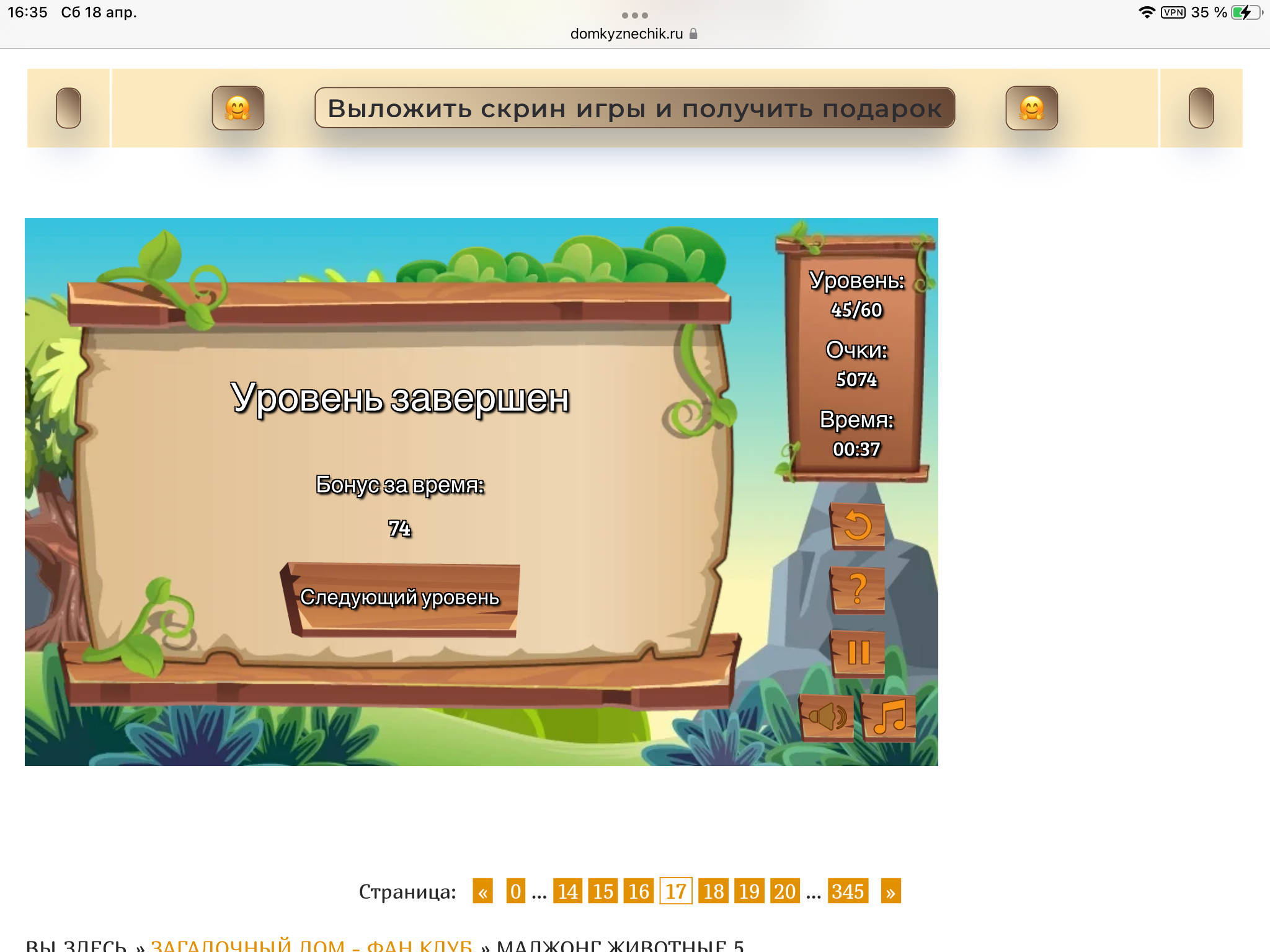Go to previous page « arrow
Image resolution: width=1270 pixels, height=952 pixels.
(x=482, y=891)
